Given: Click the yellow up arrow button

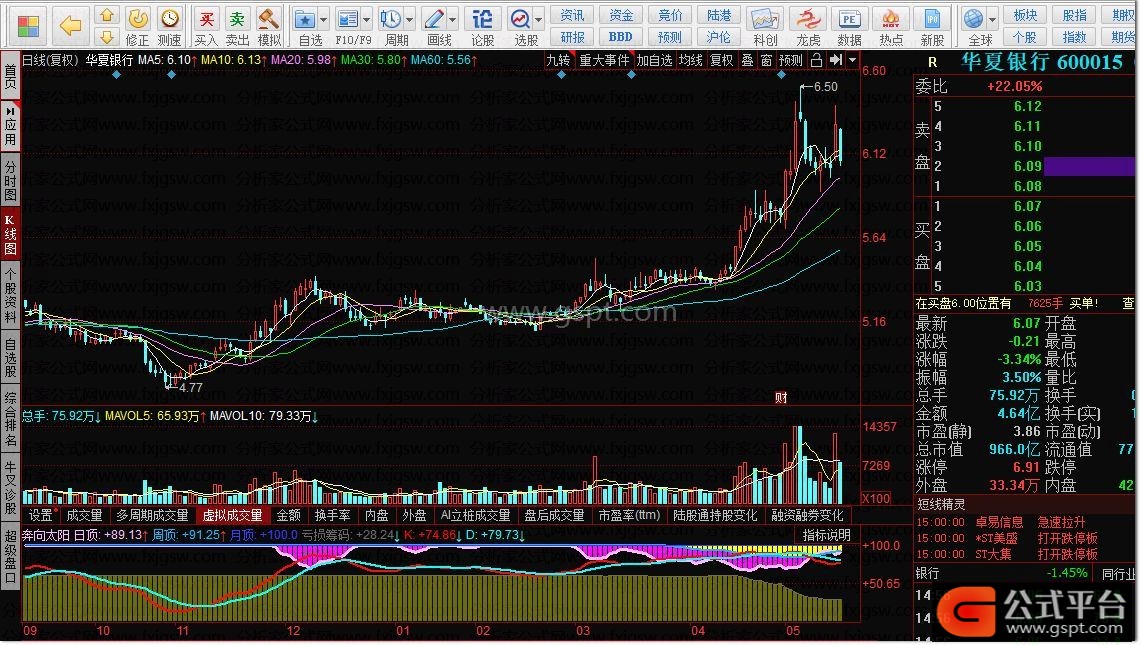Looking at the screenshot, I should coord(107,15).
